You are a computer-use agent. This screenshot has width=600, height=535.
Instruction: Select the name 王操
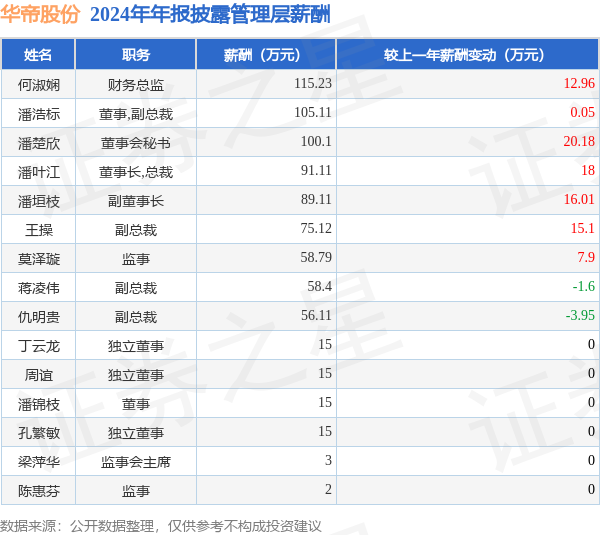coord(39,230)
